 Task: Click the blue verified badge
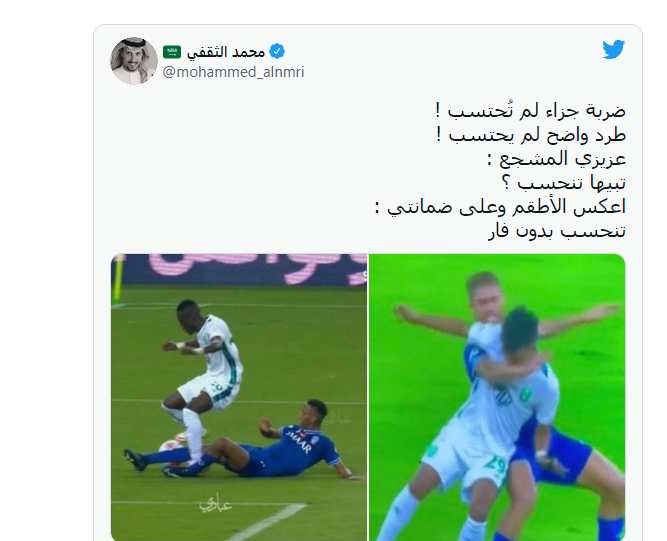277,51
